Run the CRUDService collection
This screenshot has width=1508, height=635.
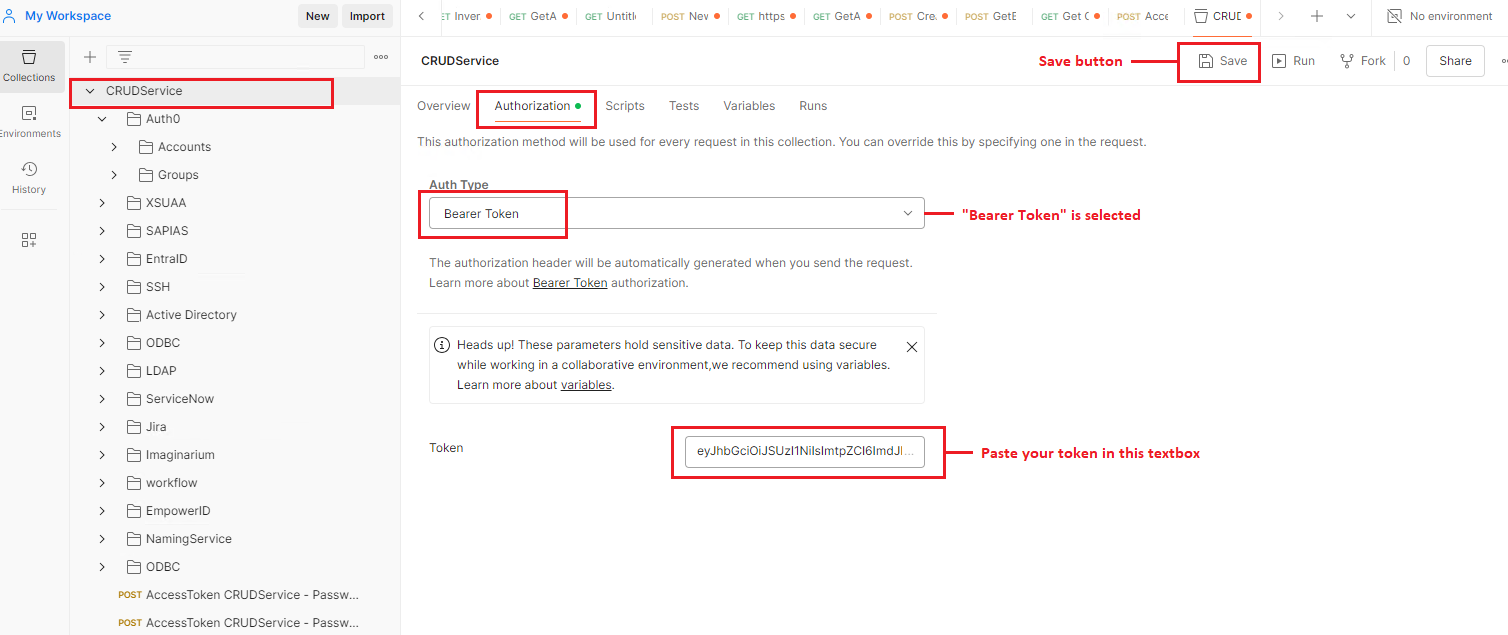click(1293, 61)
